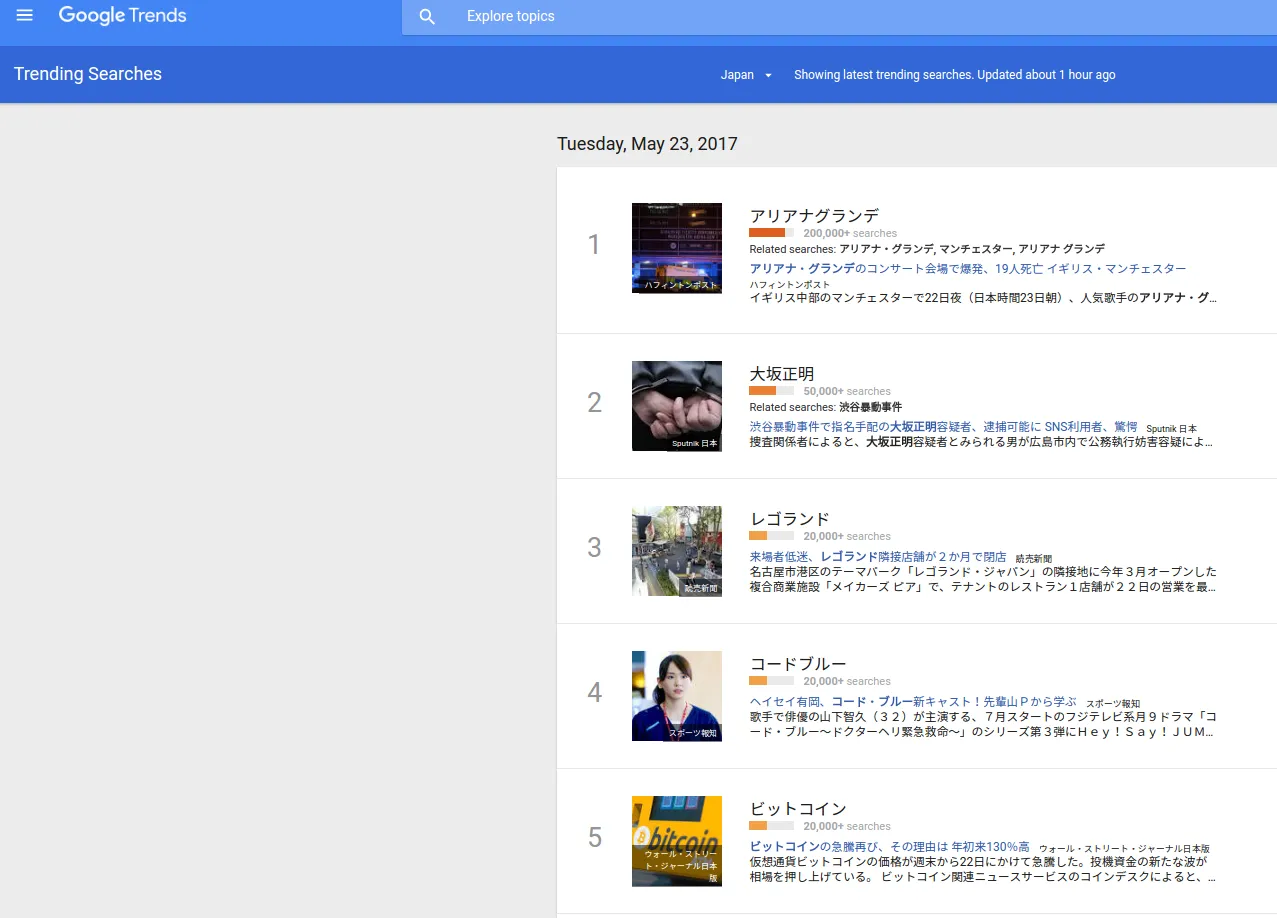The width and height of the screenshot is (1277, 918).
Task: Click ビットコイン 20,000+ searches volume bar
Action: tap(771, 826)
